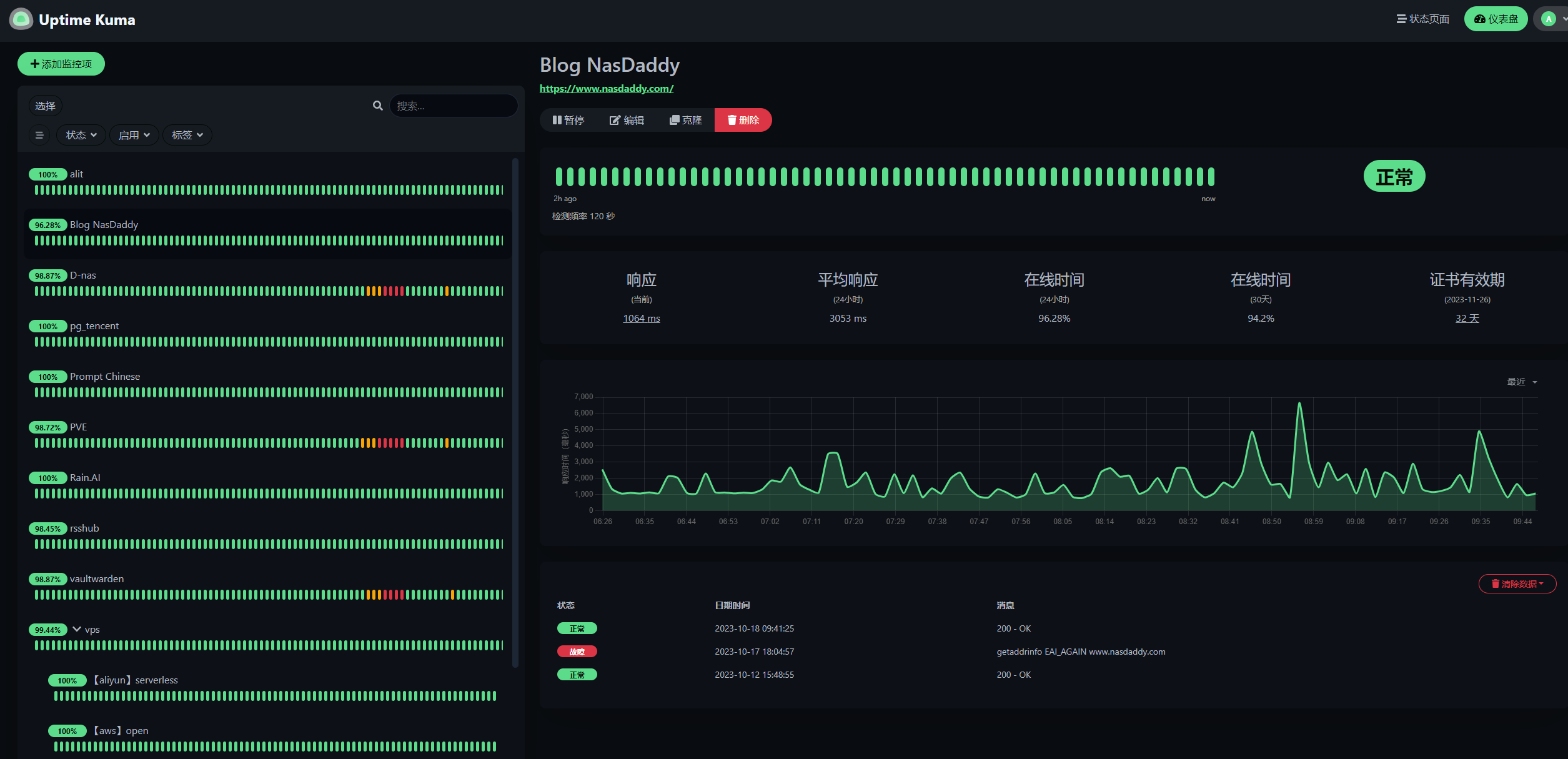1568x759 pixels.
Task: Select the D-nas monitor in list
Action: click(83, 275)
